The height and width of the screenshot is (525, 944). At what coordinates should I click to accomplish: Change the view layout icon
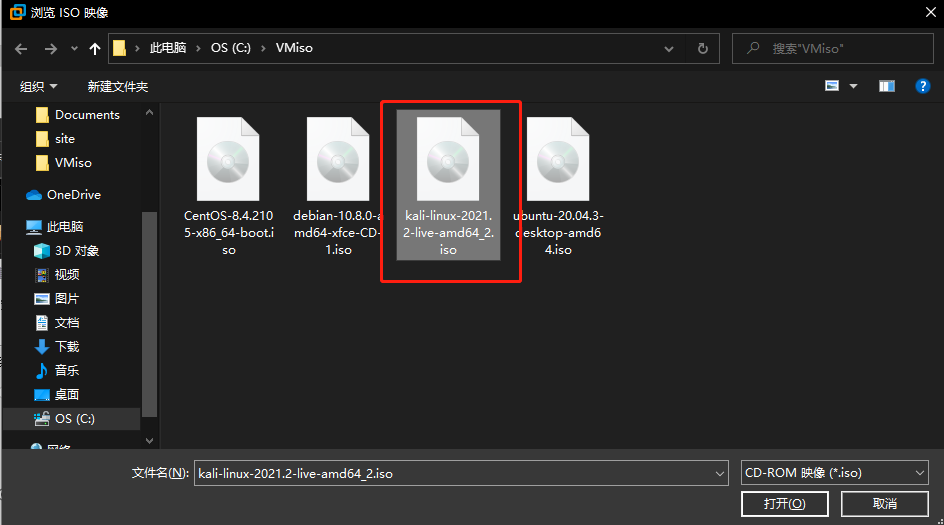[832, 86]
